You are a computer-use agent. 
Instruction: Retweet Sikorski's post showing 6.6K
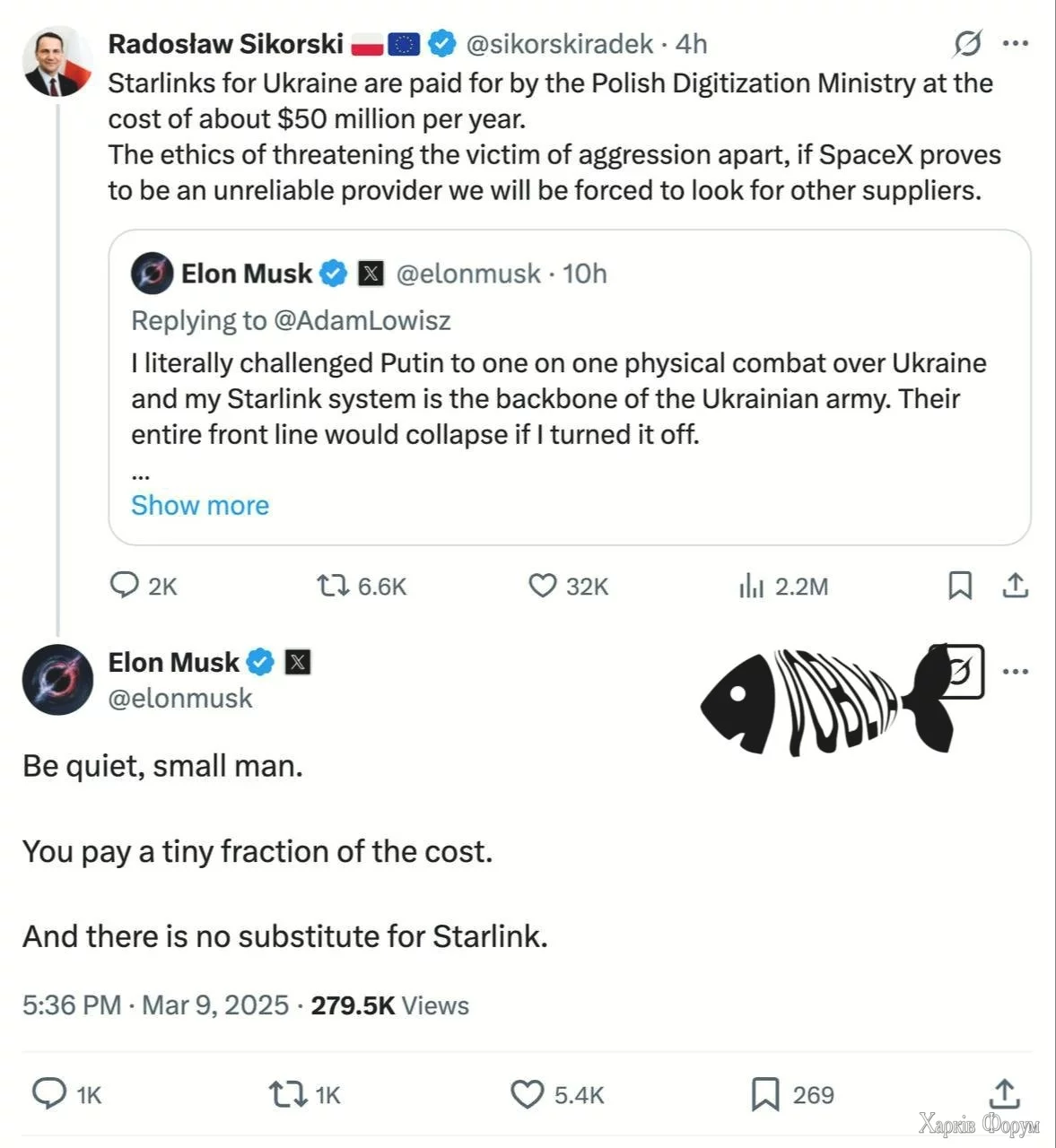(333, 586)
